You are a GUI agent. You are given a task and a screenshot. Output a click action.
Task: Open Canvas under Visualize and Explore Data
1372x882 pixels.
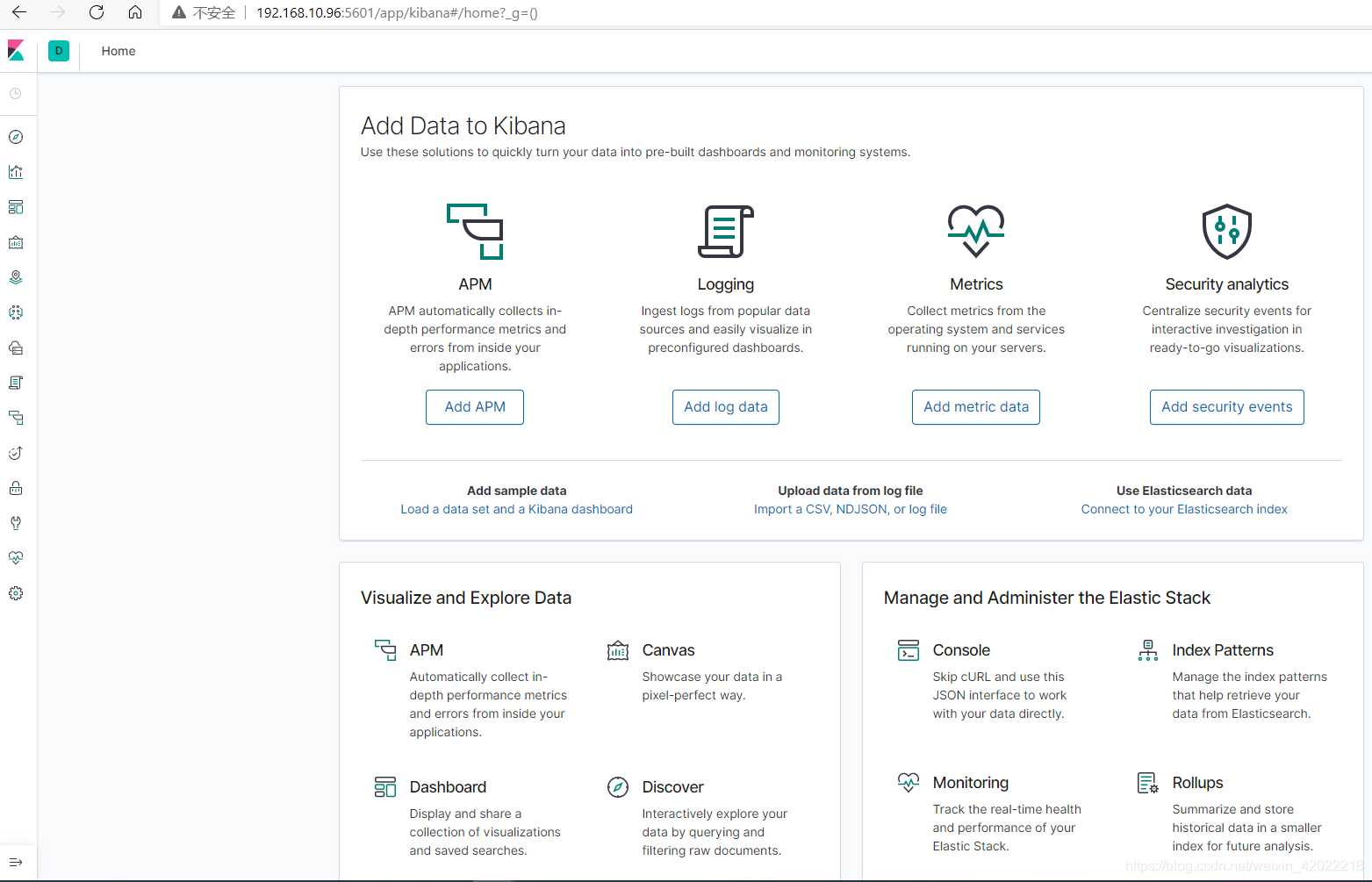point(668,650)
